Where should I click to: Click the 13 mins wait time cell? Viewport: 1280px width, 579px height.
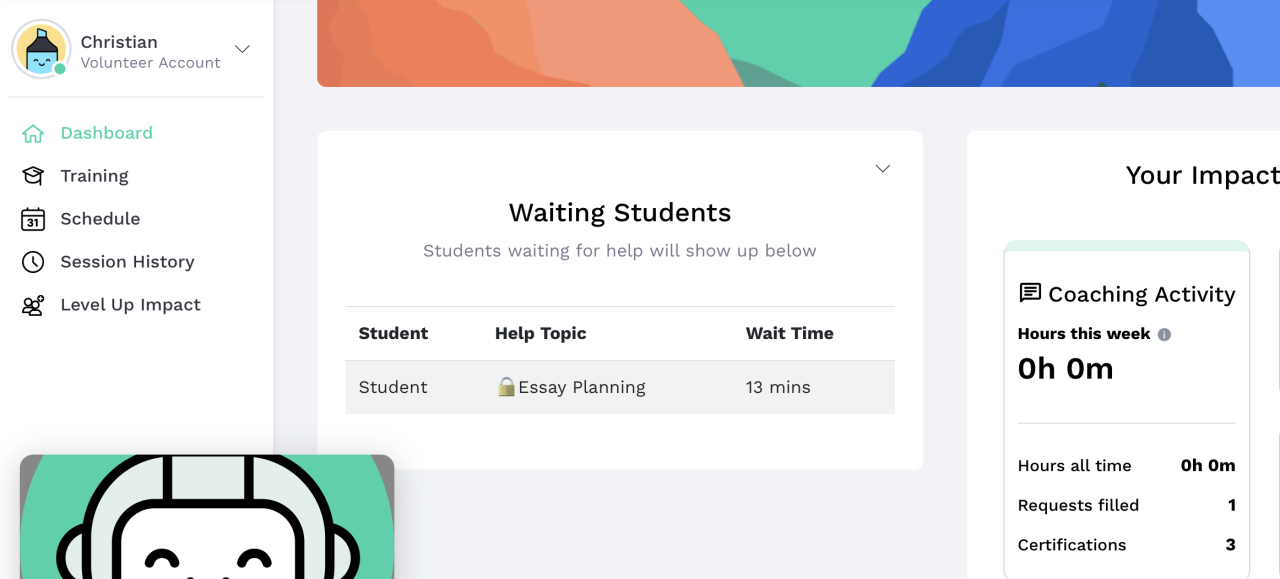778,387
